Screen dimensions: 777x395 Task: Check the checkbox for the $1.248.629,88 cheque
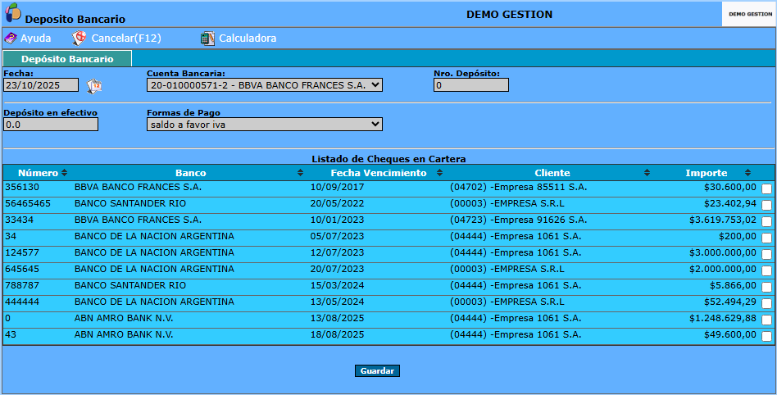[x=767, y=320]
